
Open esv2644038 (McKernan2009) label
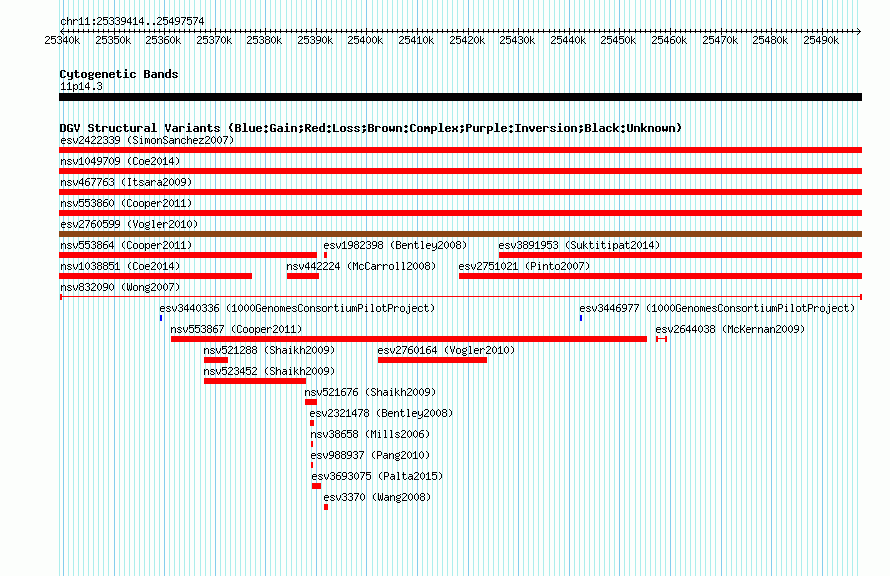coord(730,329)
